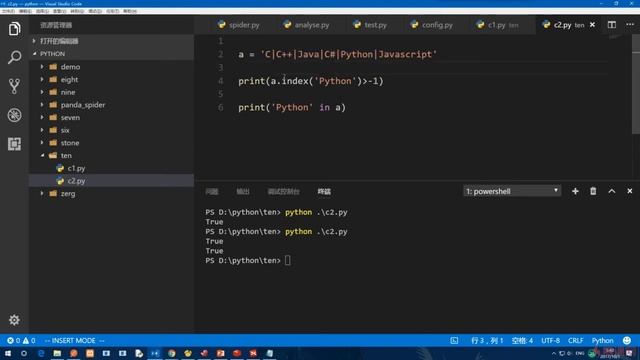Collapse the PYTHON workspace section
Image resolution: width=640 pixels, height=360 pixels.
pos(111,54)
